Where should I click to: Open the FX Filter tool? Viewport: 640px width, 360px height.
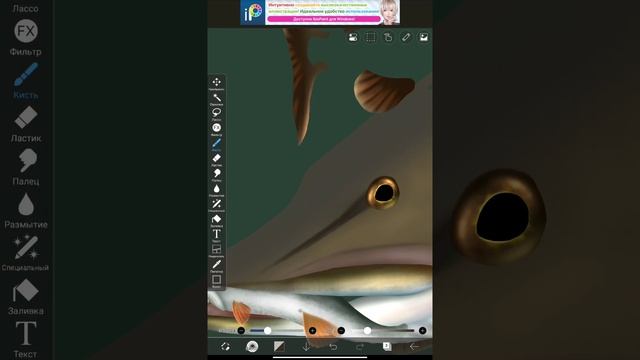pyautogui.click(x=216, y=129)
